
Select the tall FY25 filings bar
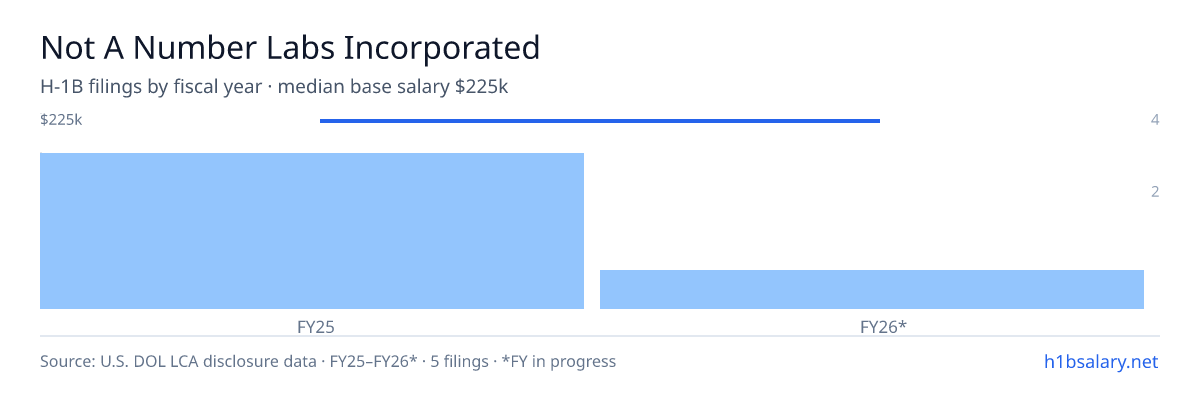pyautogui.click(x=312, y=231)
